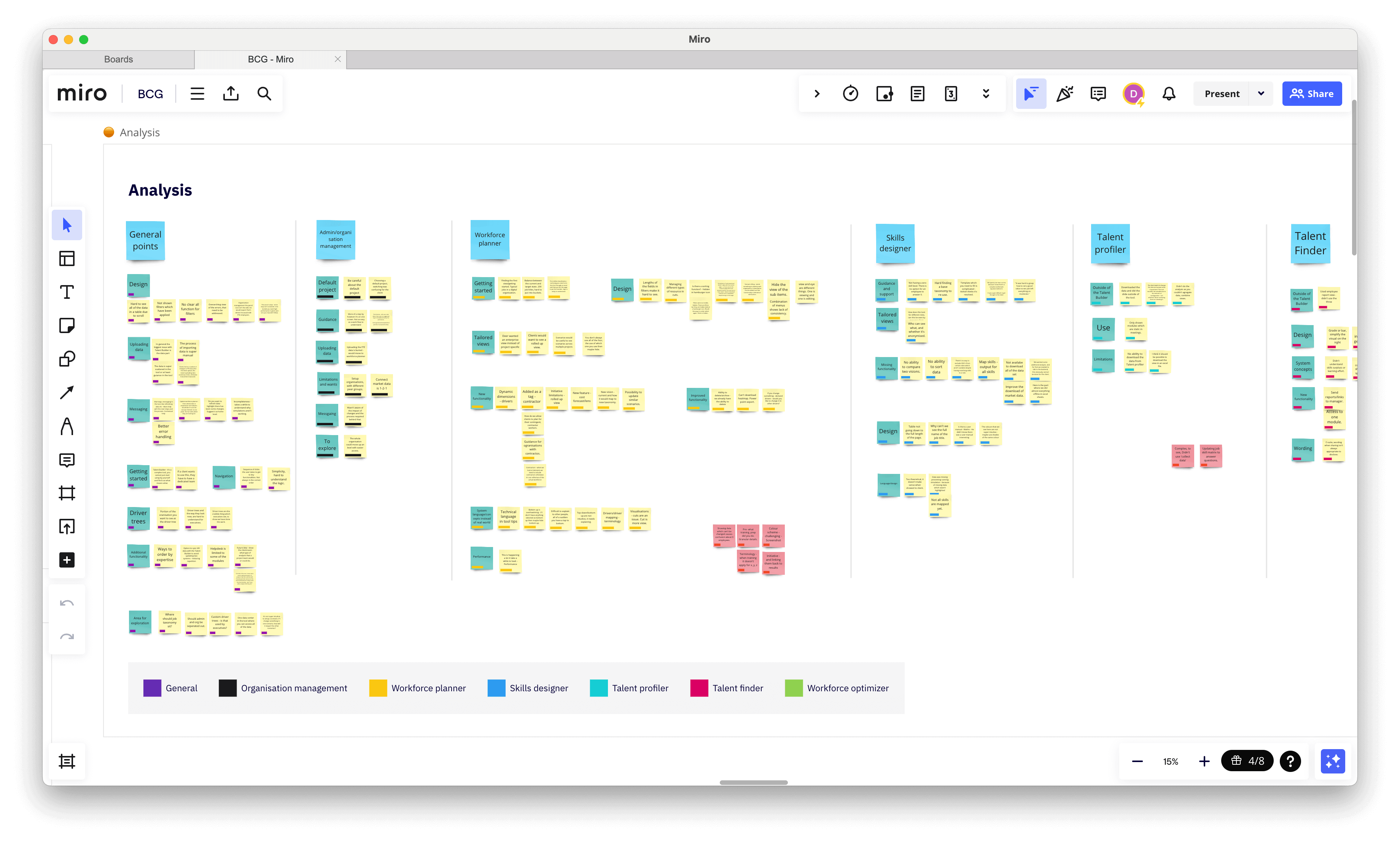
Task: Open the main hamburger menu
Action: [197, 94]
